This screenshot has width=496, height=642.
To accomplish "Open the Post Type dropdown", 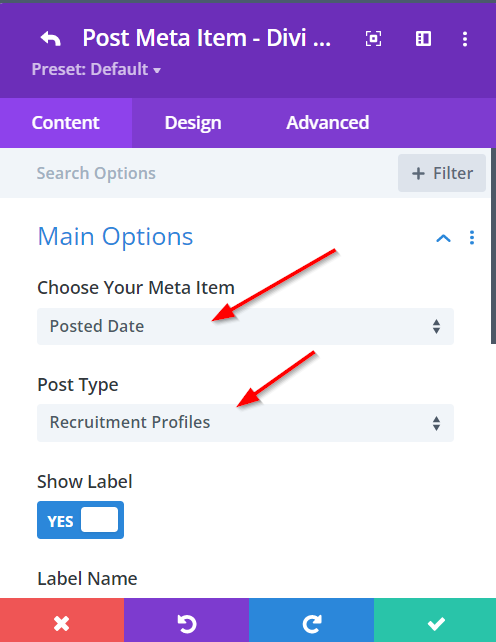I will tap(245, 423).
